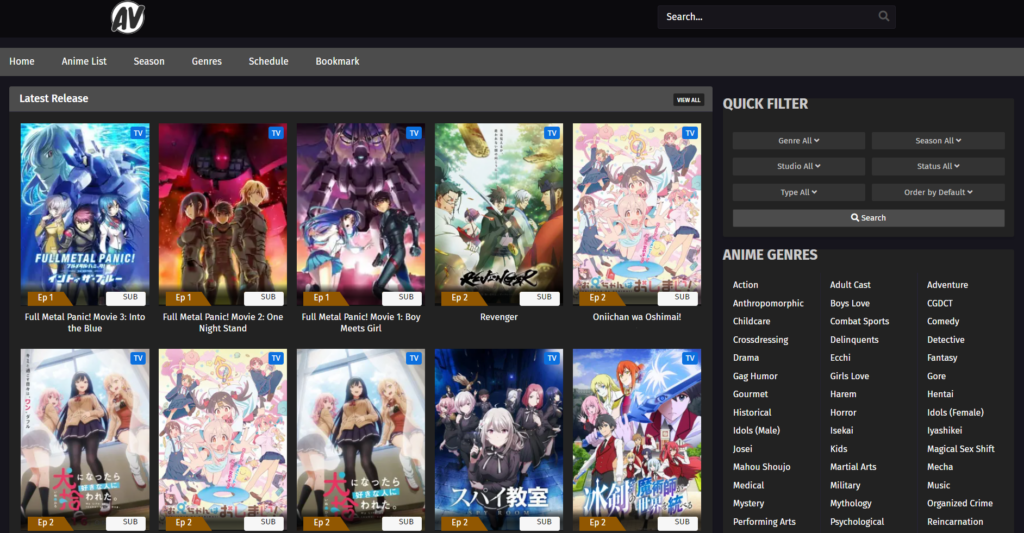Open the Spy Kyoushitsu poster in second row
Screen dimensions: 1024x533
point(499,440)
